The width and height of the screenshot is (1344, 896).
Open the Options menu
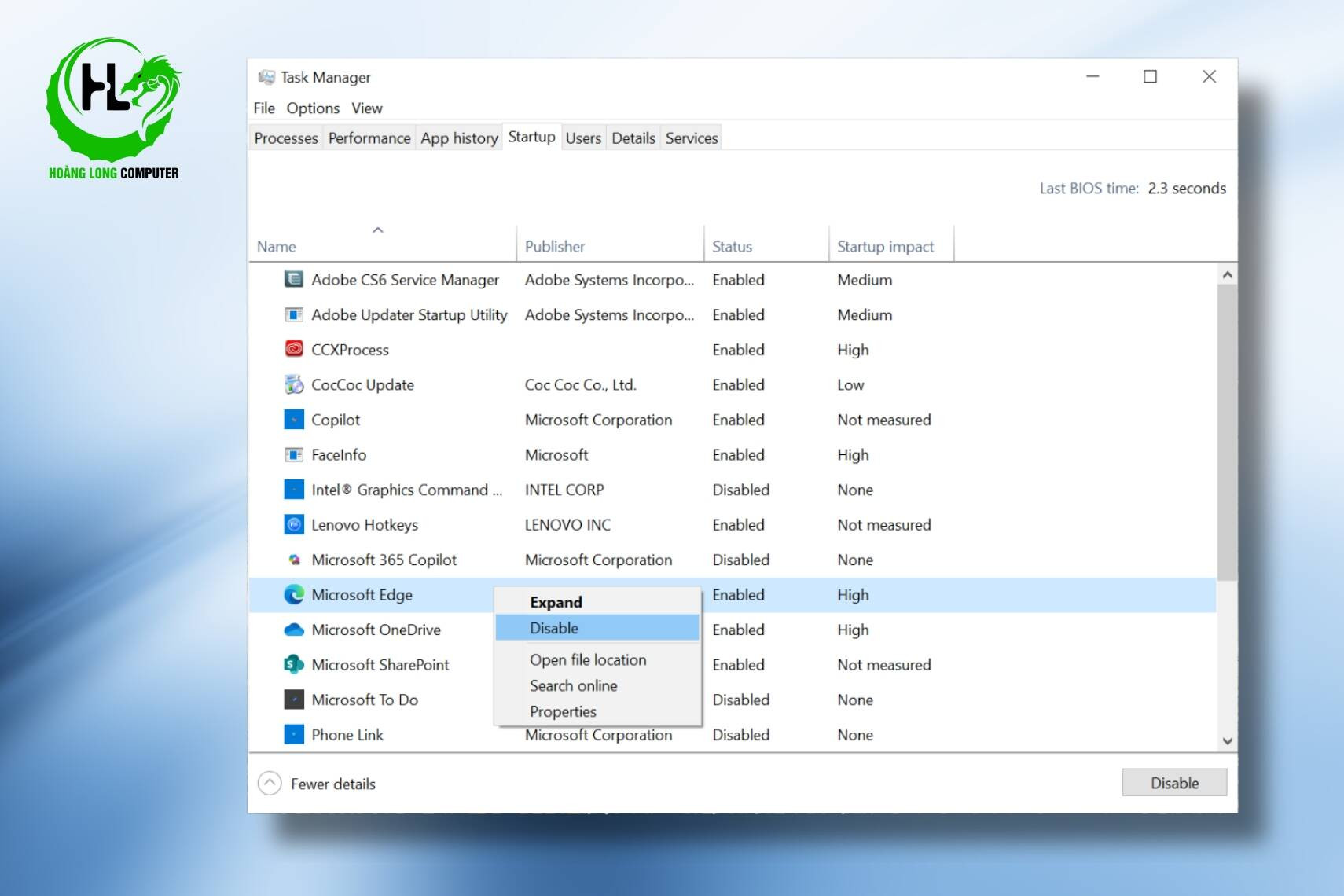(313, 108)
